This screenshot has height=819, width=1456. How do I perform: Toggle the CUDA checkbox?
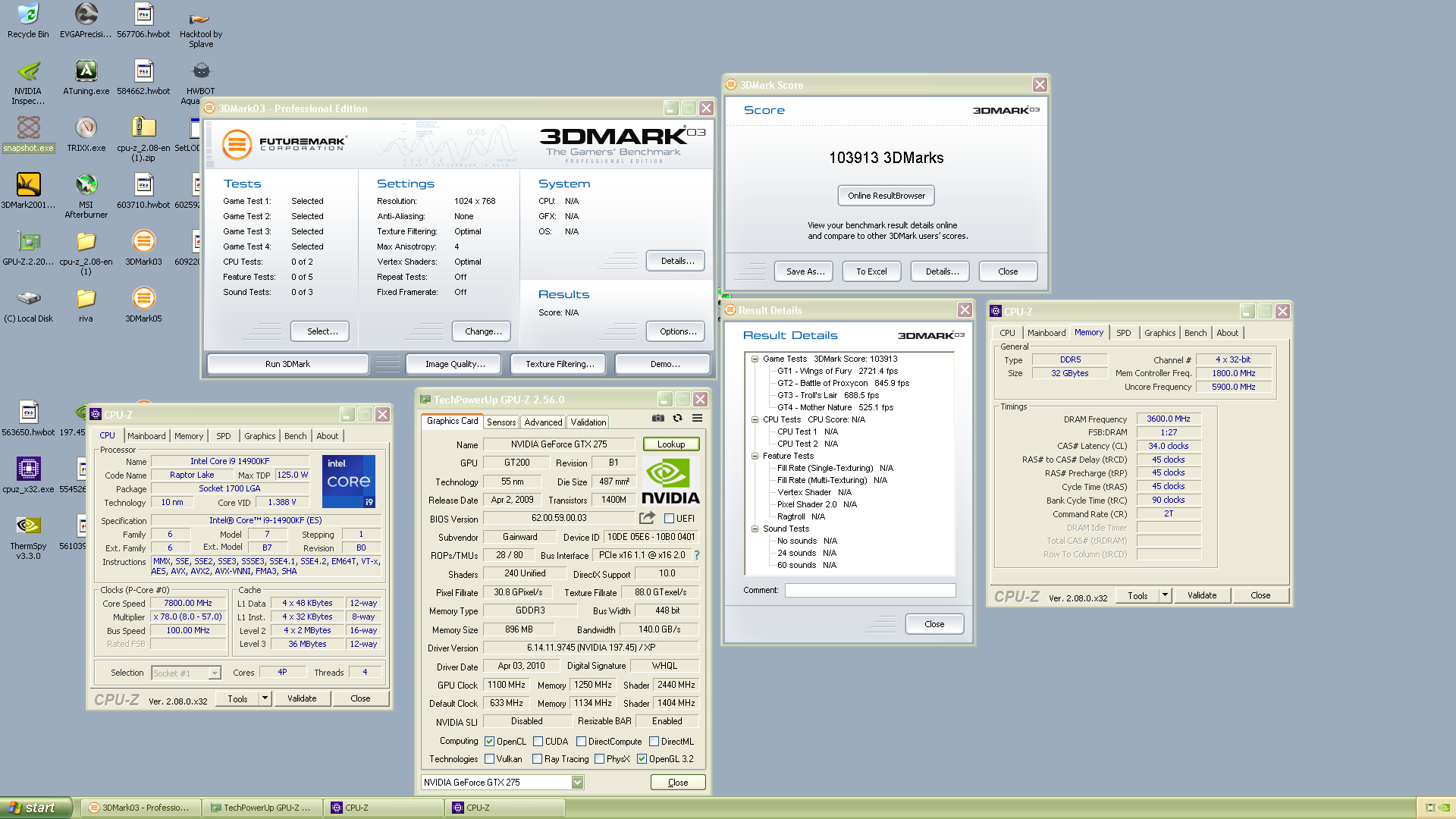point(538,742)
